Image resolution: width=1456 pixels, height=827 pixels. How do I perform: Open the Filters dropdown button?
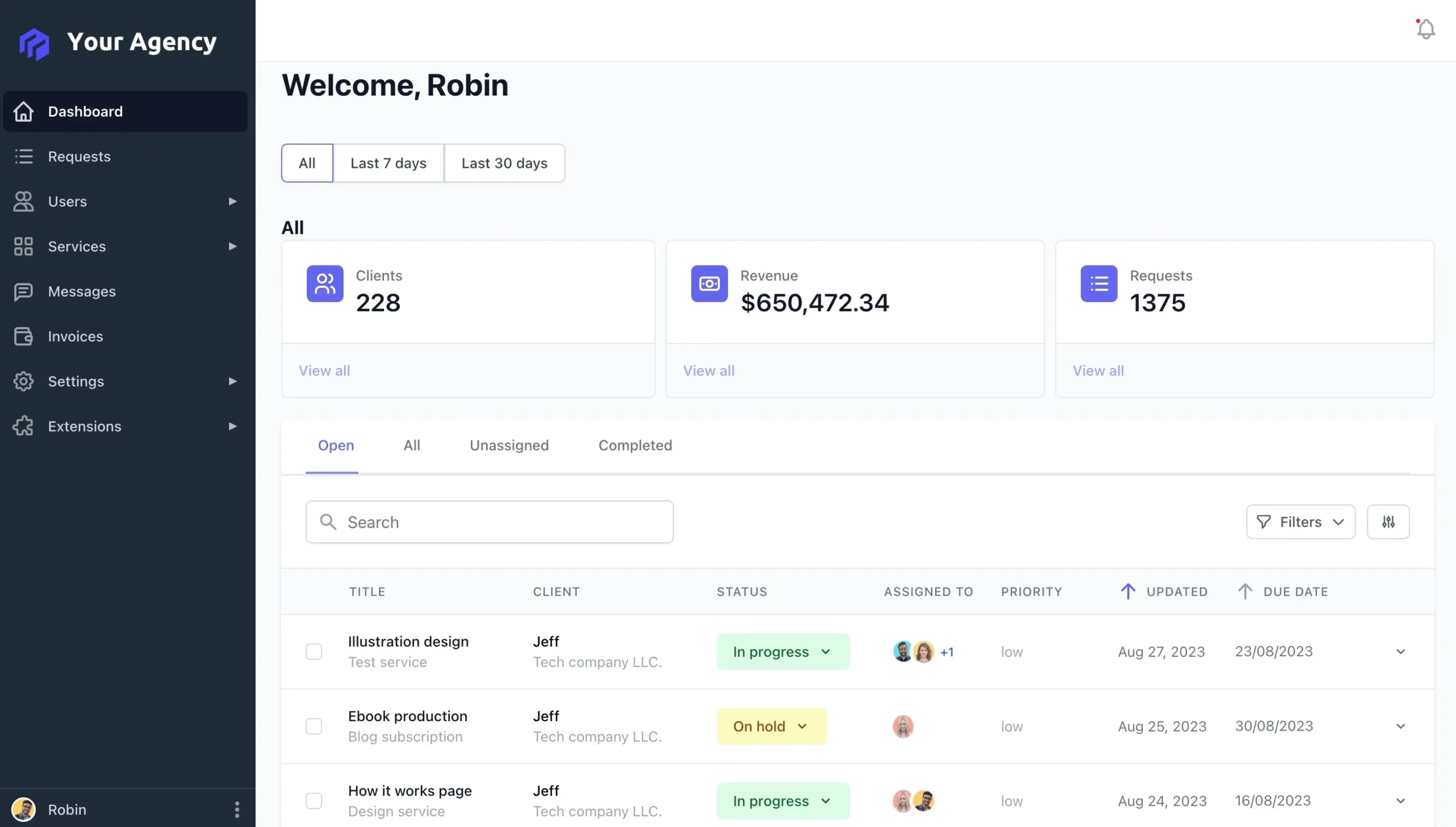pos(1300,522)
